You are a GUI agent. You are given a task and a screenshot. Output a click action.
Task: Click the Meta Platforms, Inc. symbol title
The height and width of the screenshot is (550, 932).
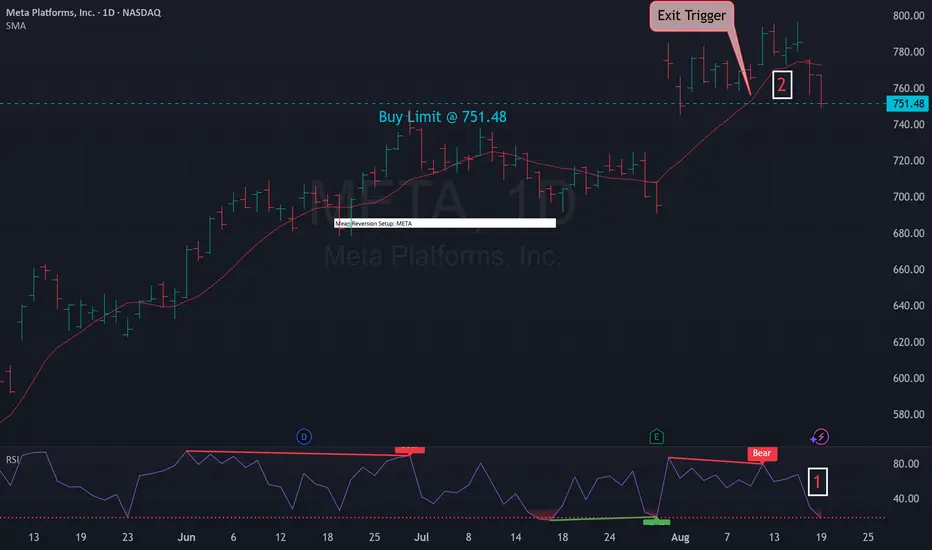click(83, 12)
